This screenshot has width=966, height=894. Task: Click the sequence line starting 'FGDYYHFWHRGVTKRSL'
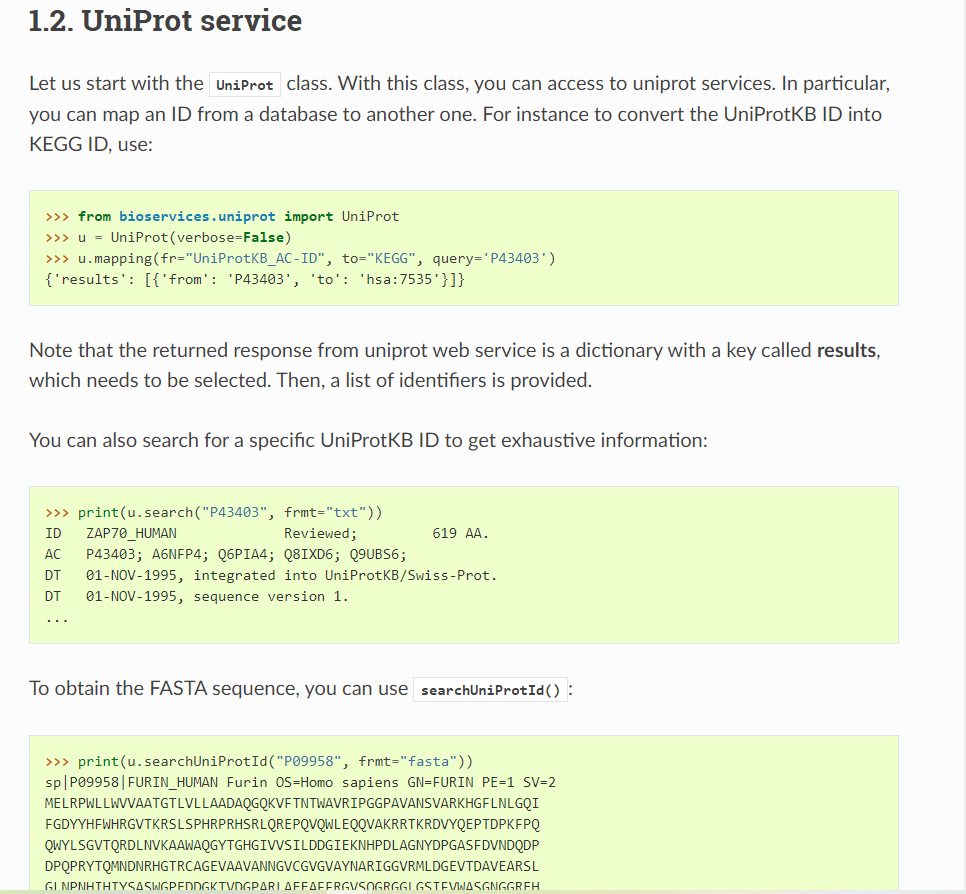[x=292, y=824]
